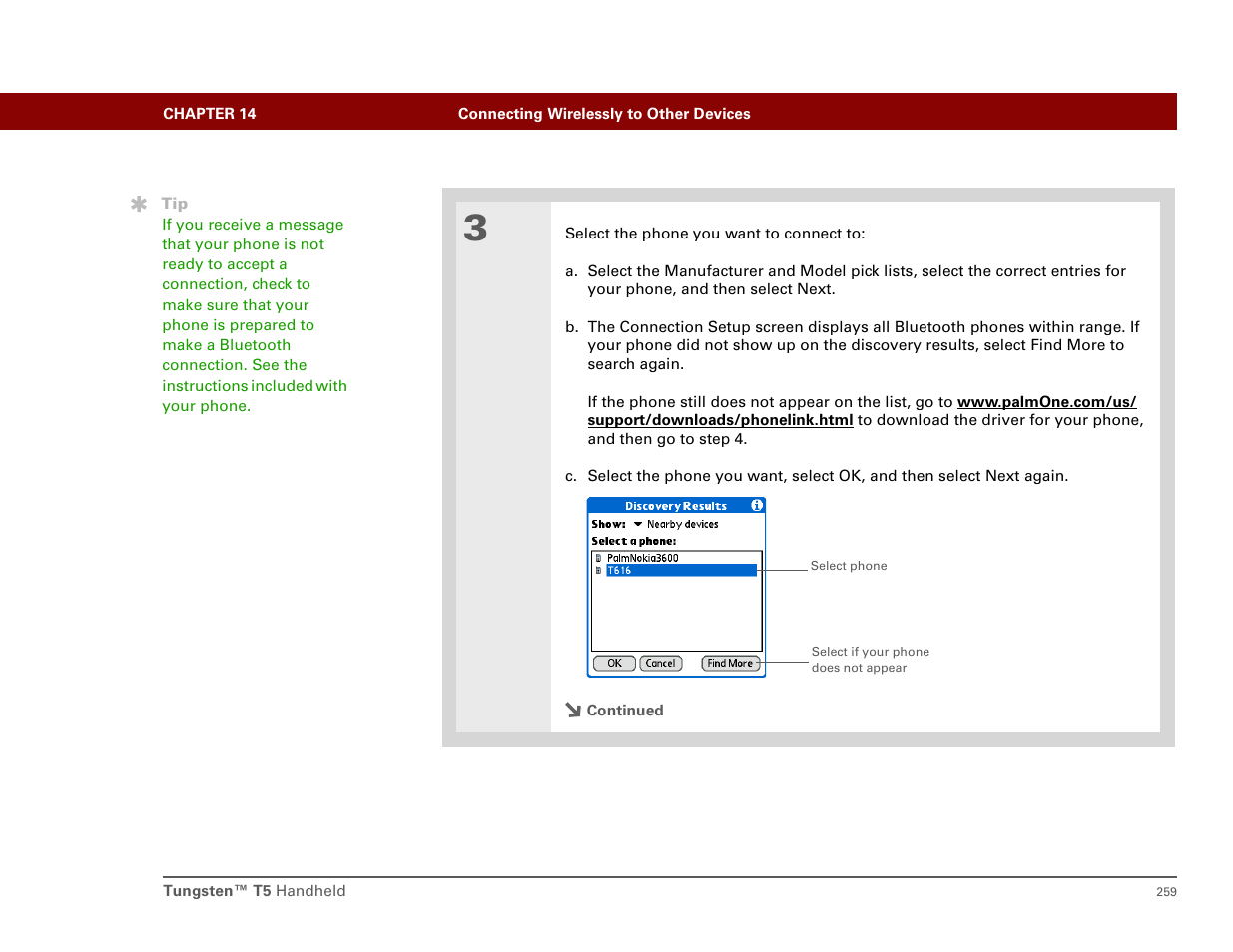Click the Continued label text
This screenshot has width=1233, height=952.
pyautogui.click(x=625, y=711)
